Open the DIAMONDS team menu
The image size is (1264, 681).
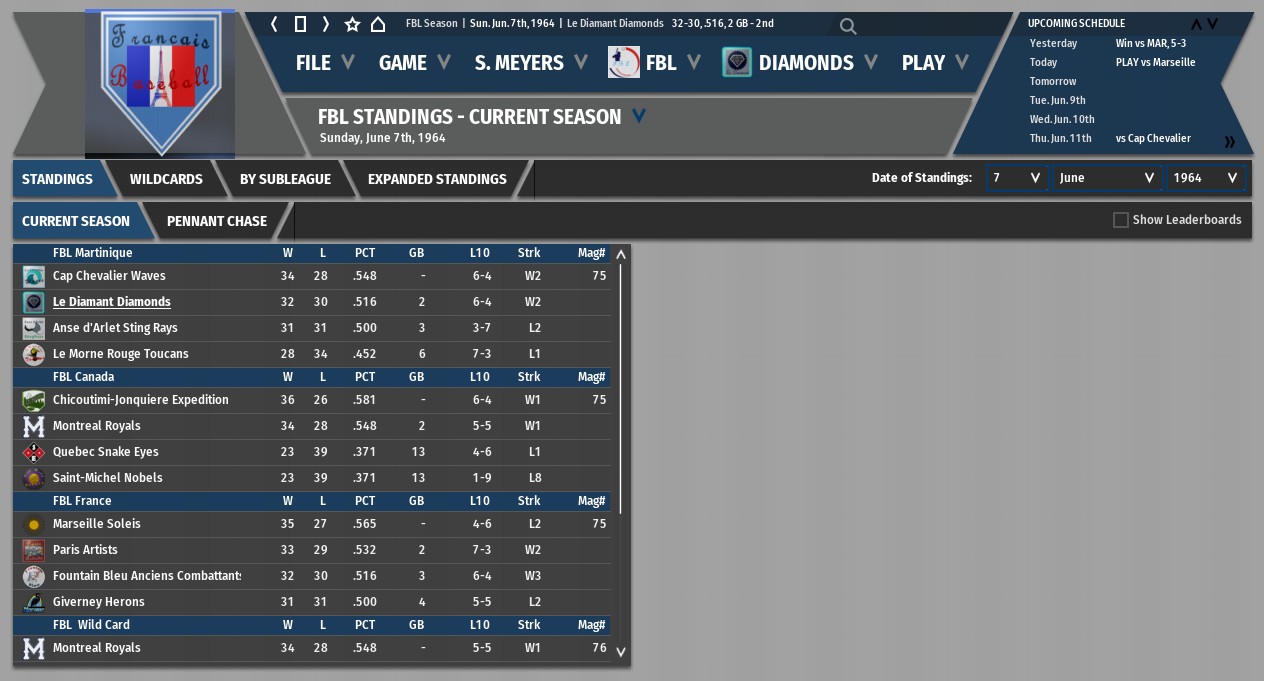[x=805, y=62]
